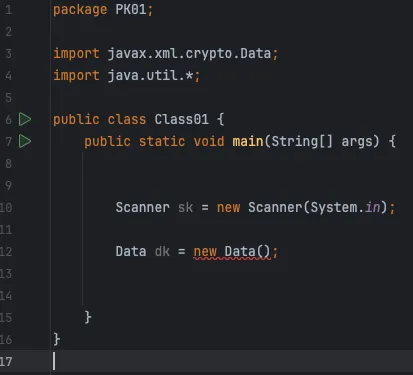Click 'class' keyword on line 6
Screen dimensions: 413x375
127,119
